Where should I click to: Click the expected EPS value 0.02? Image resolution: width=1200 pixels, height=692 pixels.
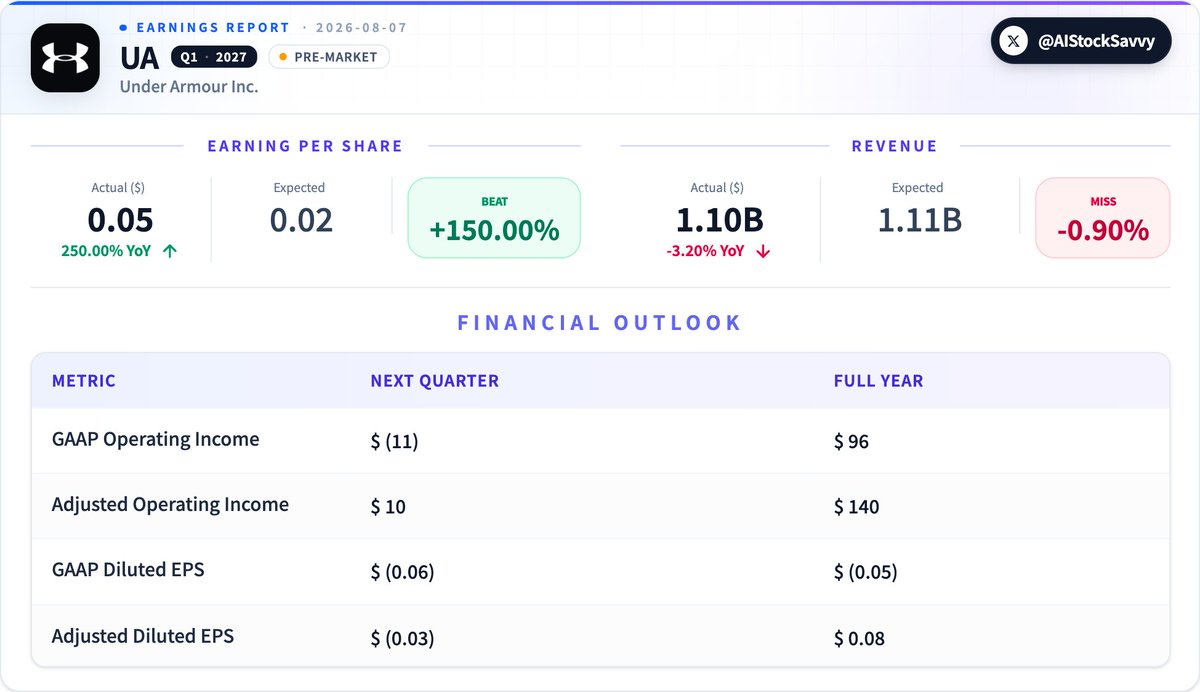[x=301, y=220]
